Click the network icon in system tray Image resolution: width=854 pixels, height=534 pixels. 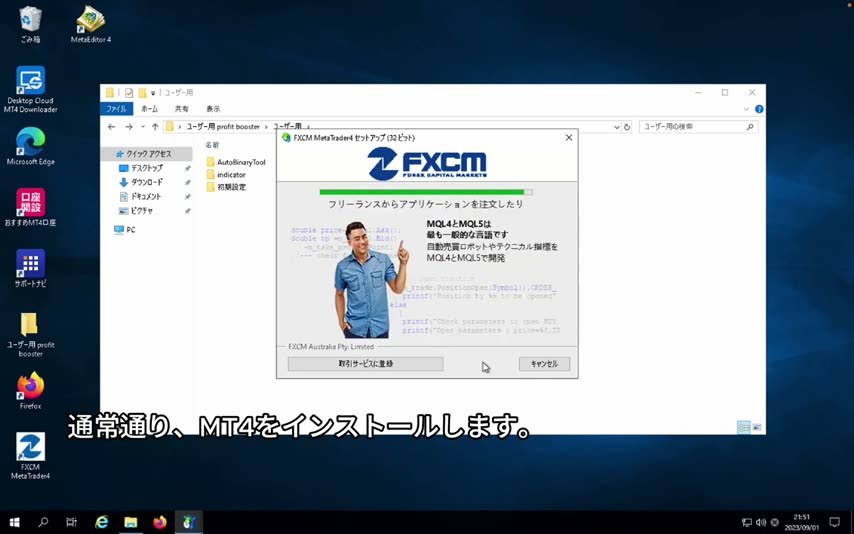747,522
